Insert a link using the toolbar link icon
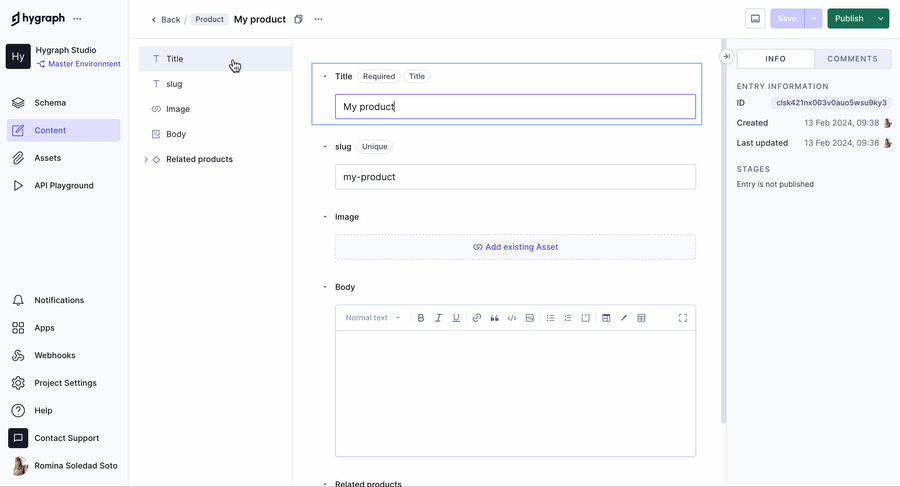This screenshot has width=900, height=487. pyautogui.click(x=477, y=318)
